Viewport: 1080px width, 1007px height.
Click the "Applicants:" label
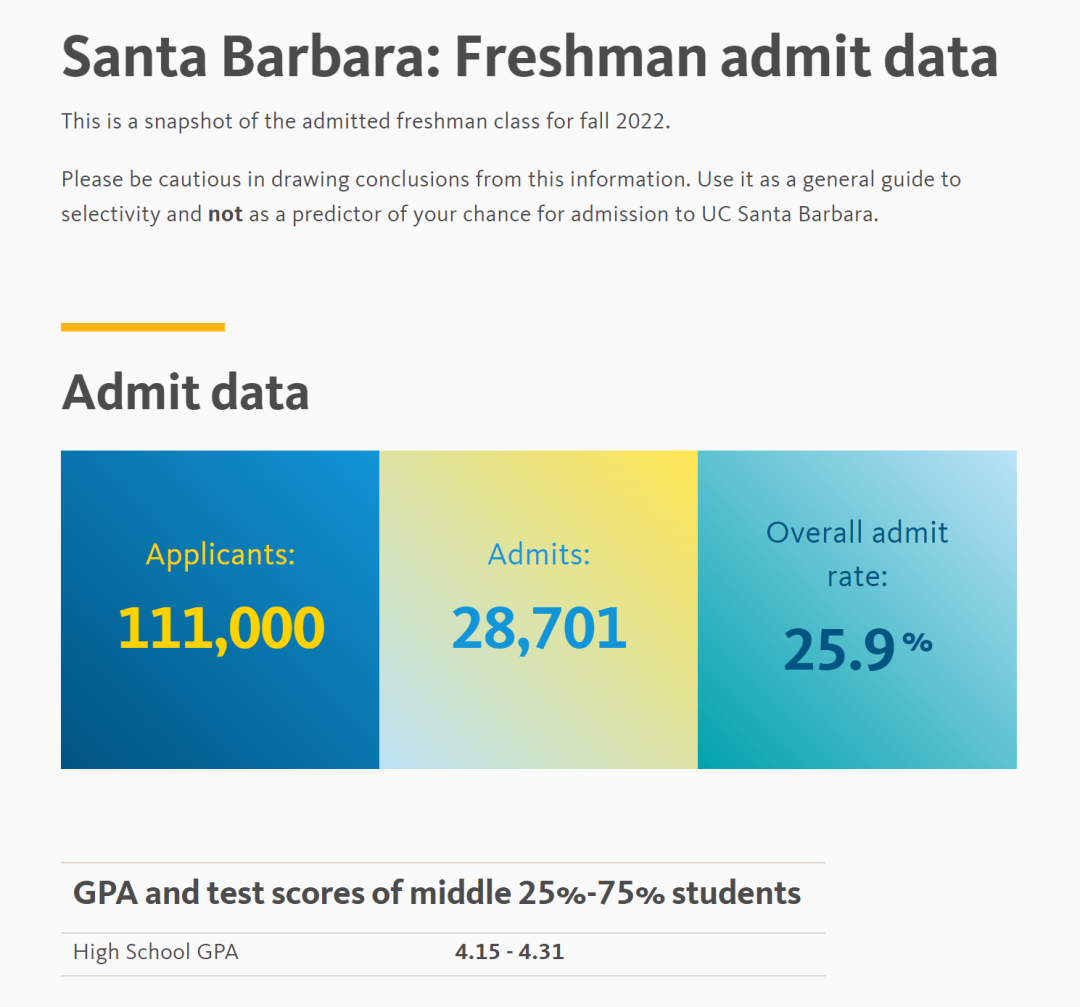(221, 554)
